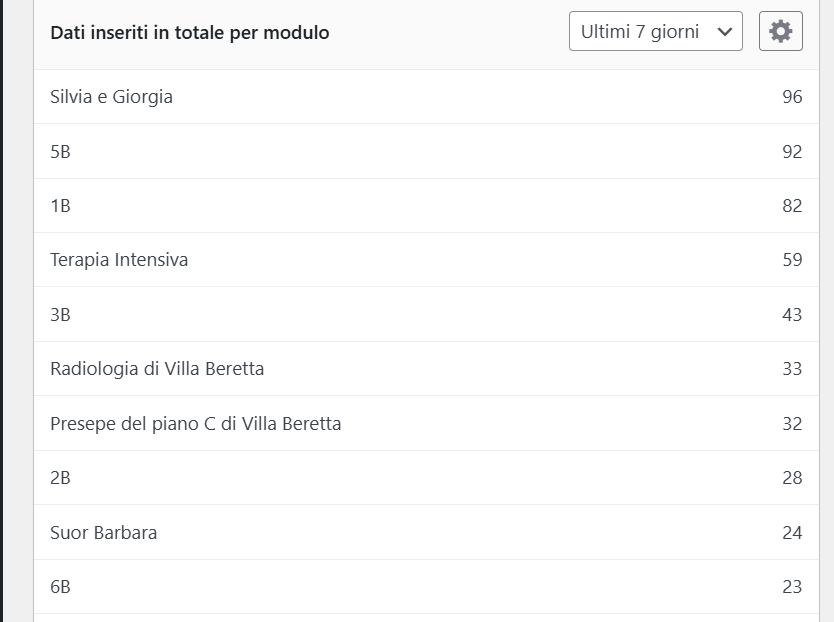The image size is (834, 622).
Task: Click the entry count 33 for Radiologia
Action: 792,369
